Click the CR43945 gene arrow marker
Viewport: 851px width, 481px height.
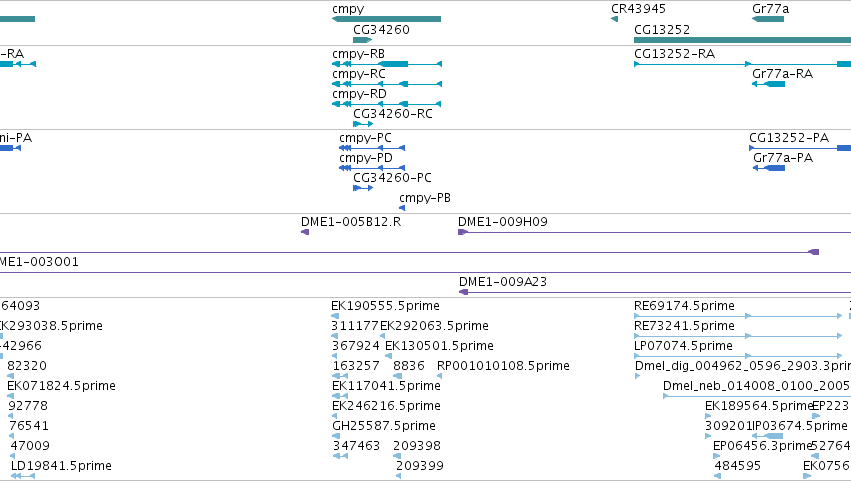click(614, 19)
